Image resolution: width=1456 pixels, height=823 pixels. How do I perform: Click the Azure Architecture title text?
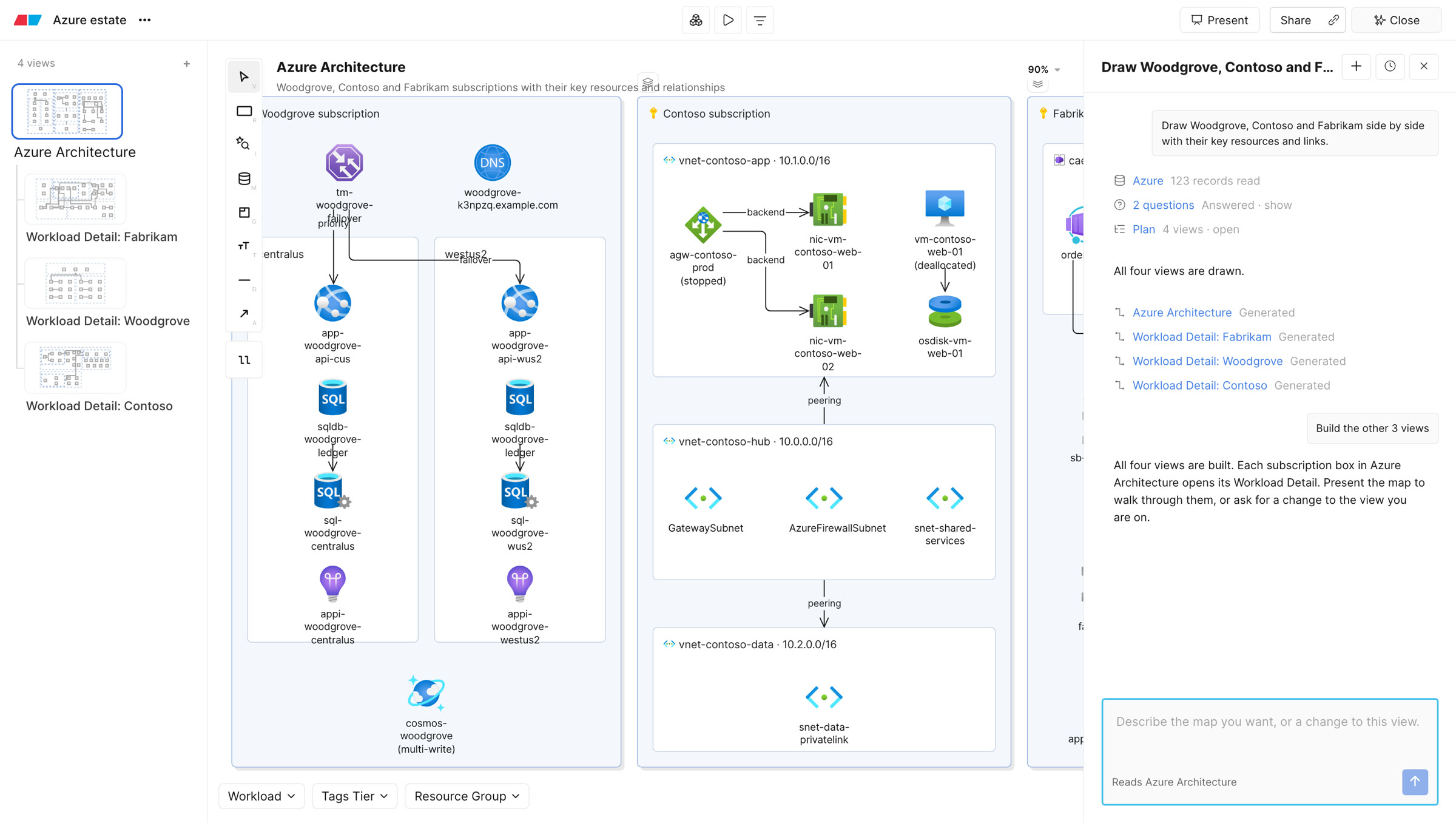341,67
